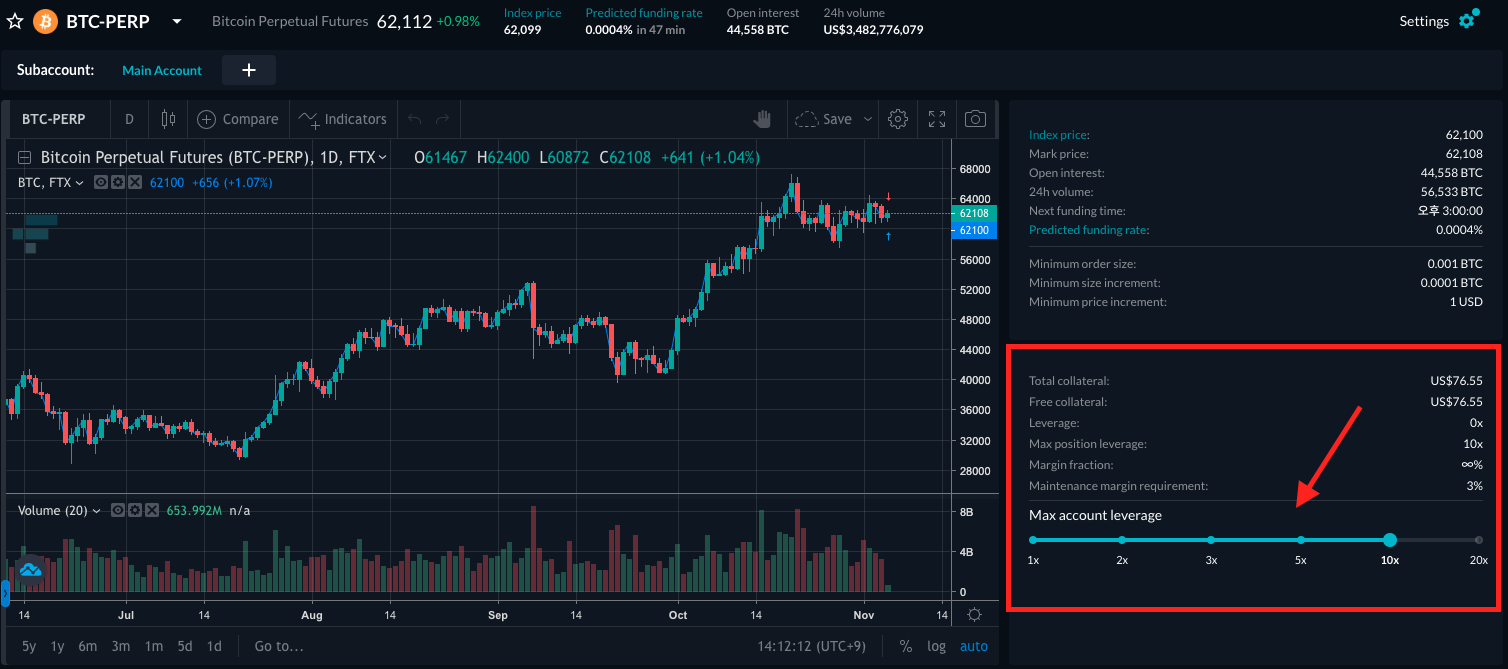The width and height of the screenshot is (1508, 669).
Task: Take a chart snapshot with the camera icon
Action: [x=975, y=119]
